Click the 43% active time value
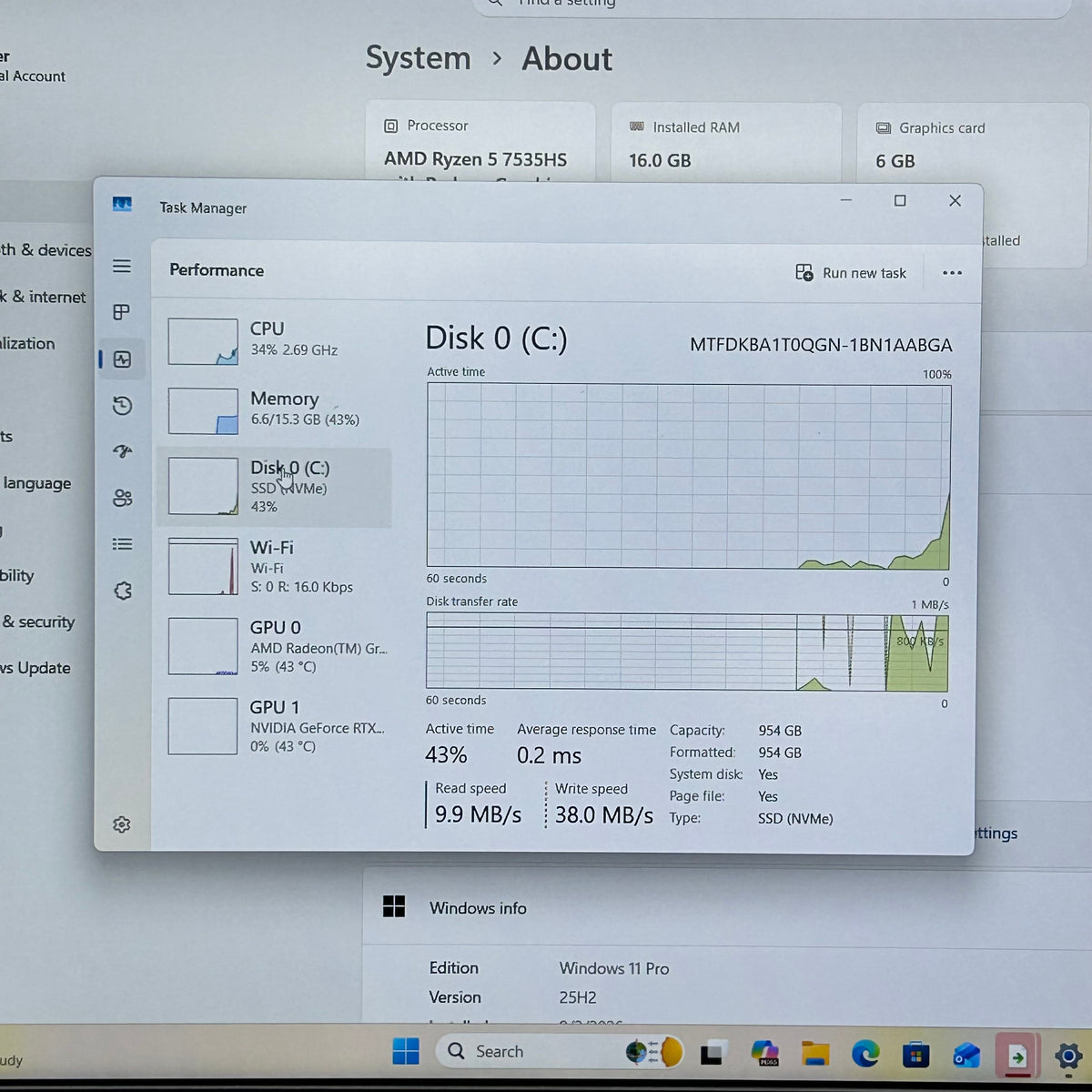The image size is (1092, 1092). [x=446, y=755]
